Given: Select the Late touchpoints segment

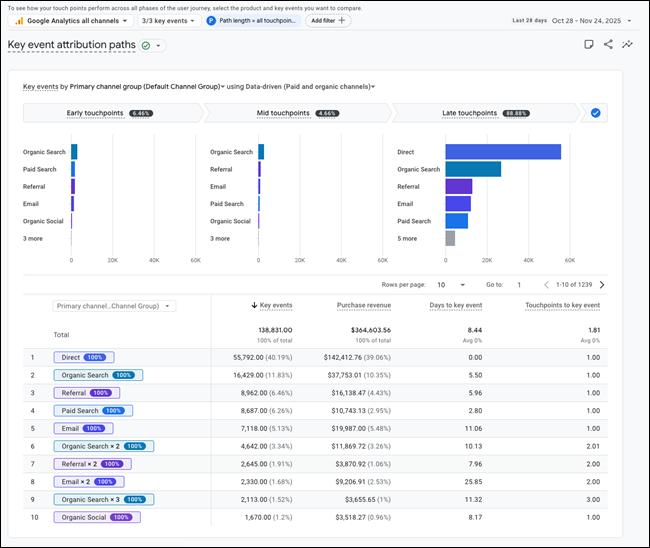Looking at the screenshot, I should pyautogui.click(x=485, y=113).
